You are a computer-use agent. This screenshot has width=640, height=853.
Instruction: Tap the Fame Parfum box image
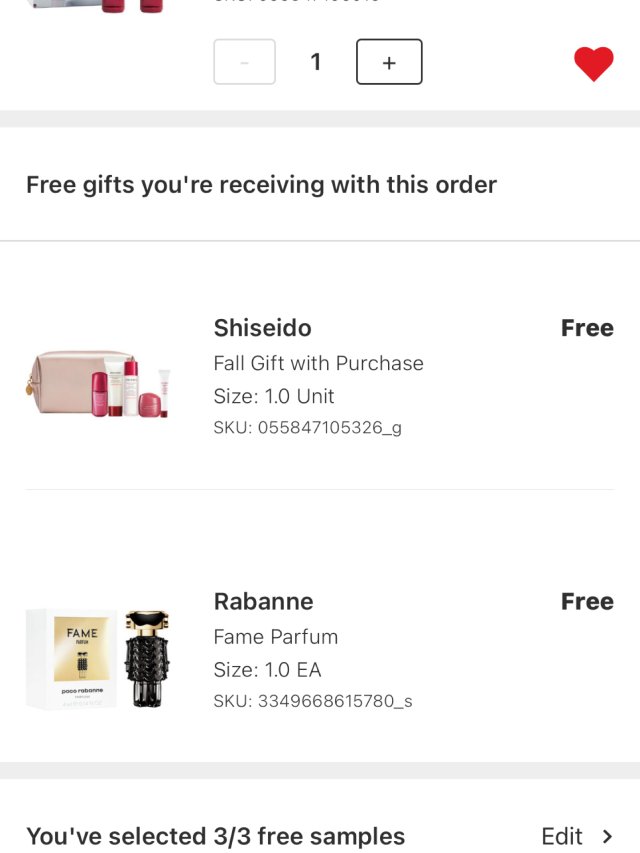70,660
